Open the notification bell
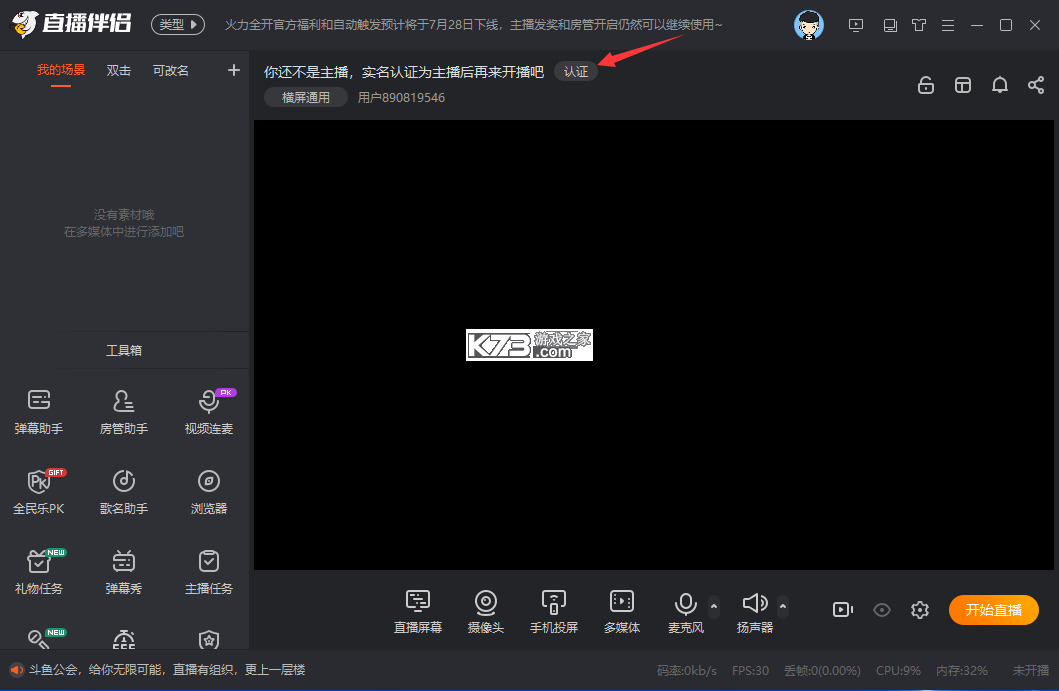The image size is (1059, 691). click(1000, 85)
